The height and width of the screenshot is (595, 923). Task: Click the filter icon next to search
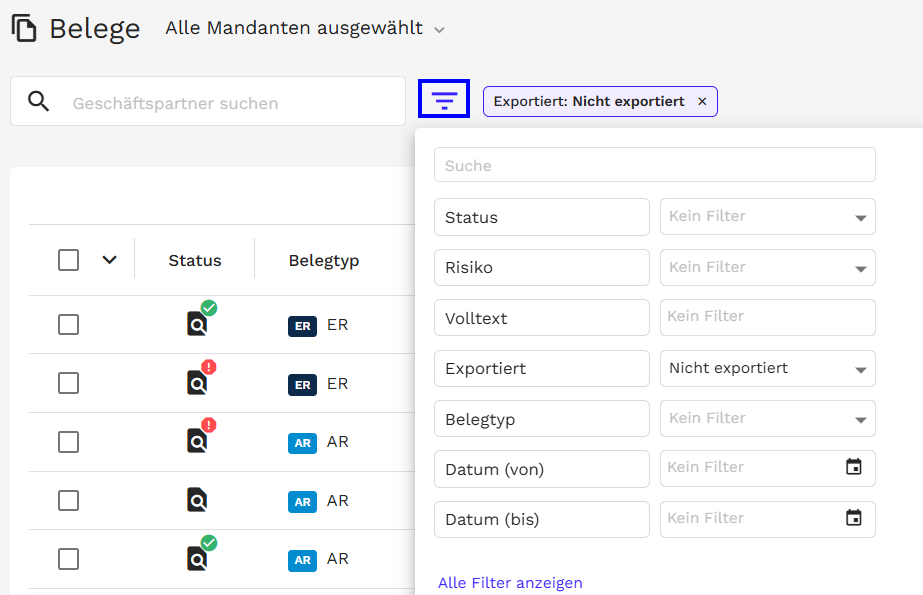(x=444, y=100)
